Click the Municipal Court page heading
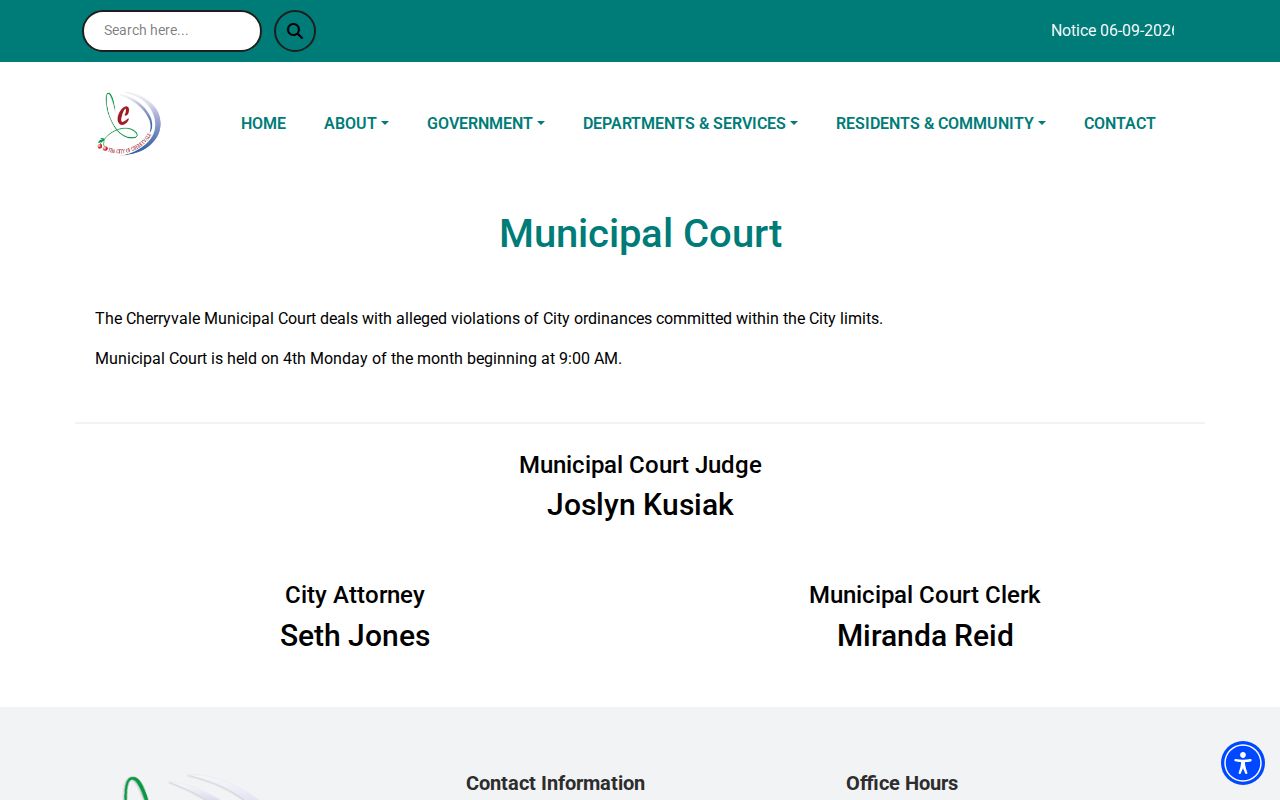This screenshot has height=800, width=1280. click(640, 233)
